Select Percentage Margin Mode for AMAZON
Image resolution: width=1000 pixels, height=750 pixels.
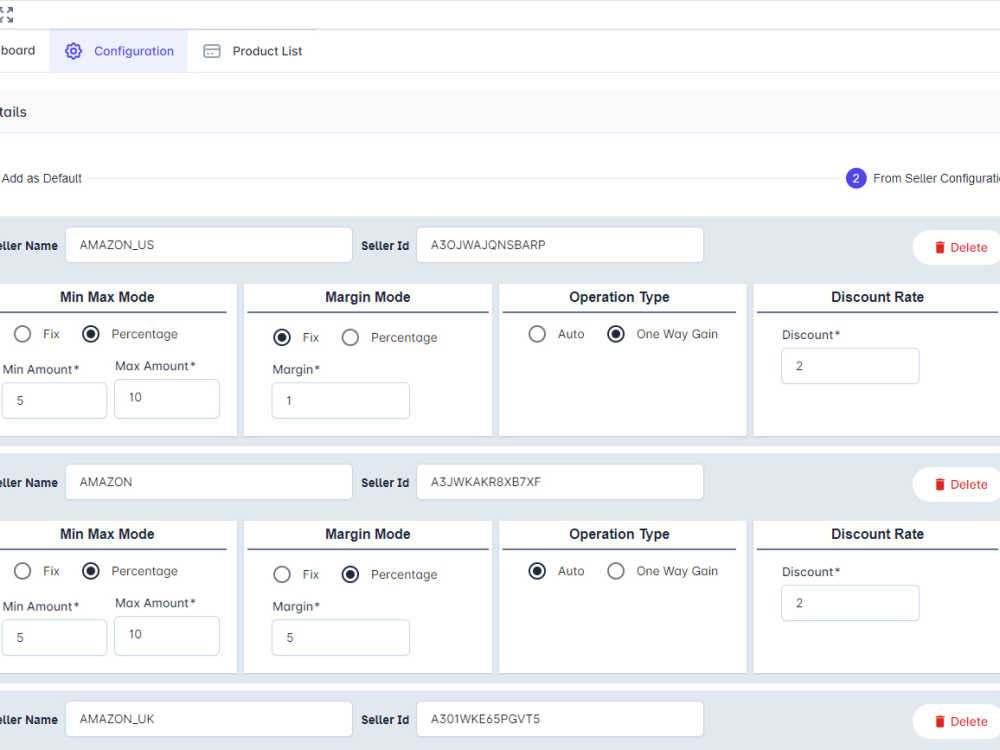click(x=350, y=575)
